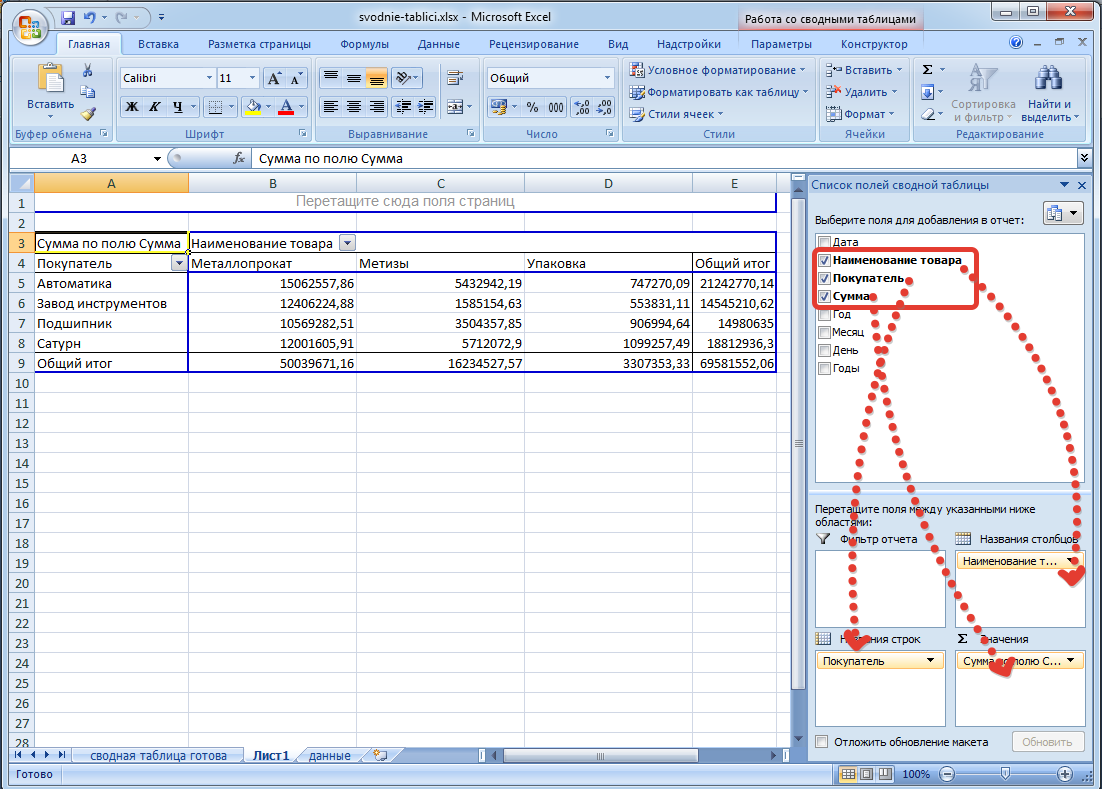Apply thousands separator (000) format

tap(556, 107)
